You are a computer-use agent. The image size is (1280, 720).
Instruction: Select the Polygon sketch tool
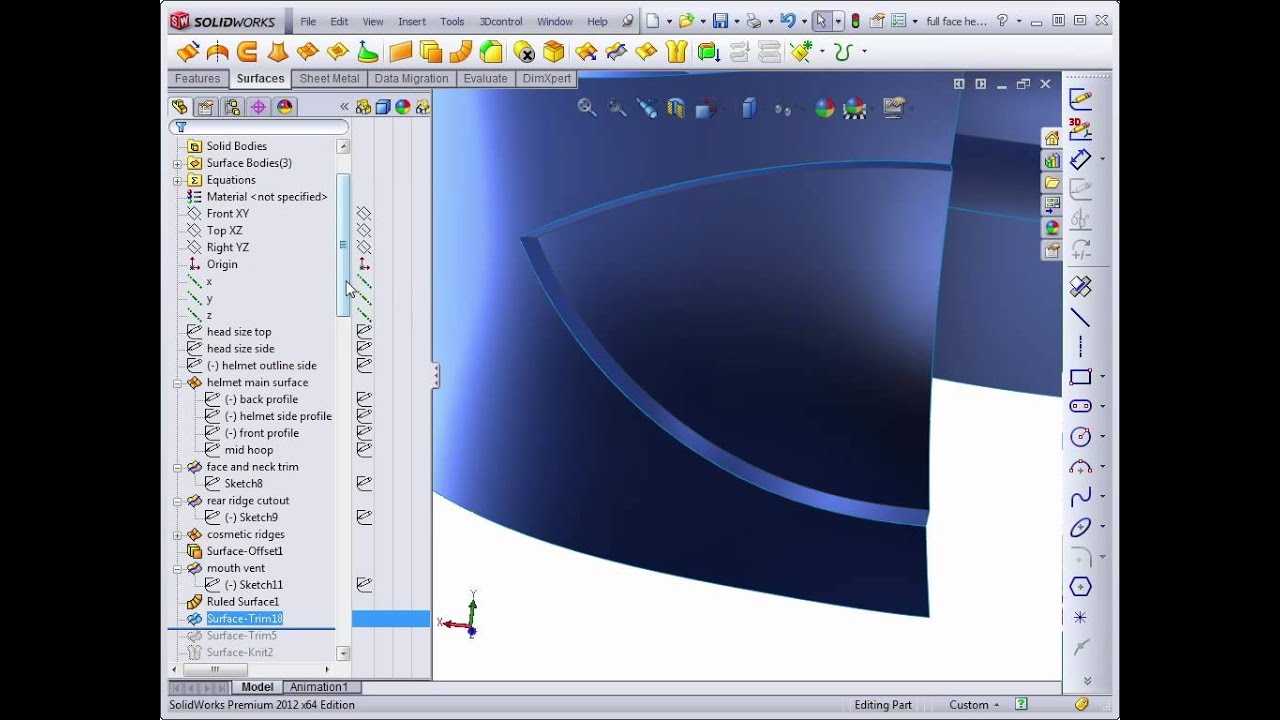tap(1080, 587)
